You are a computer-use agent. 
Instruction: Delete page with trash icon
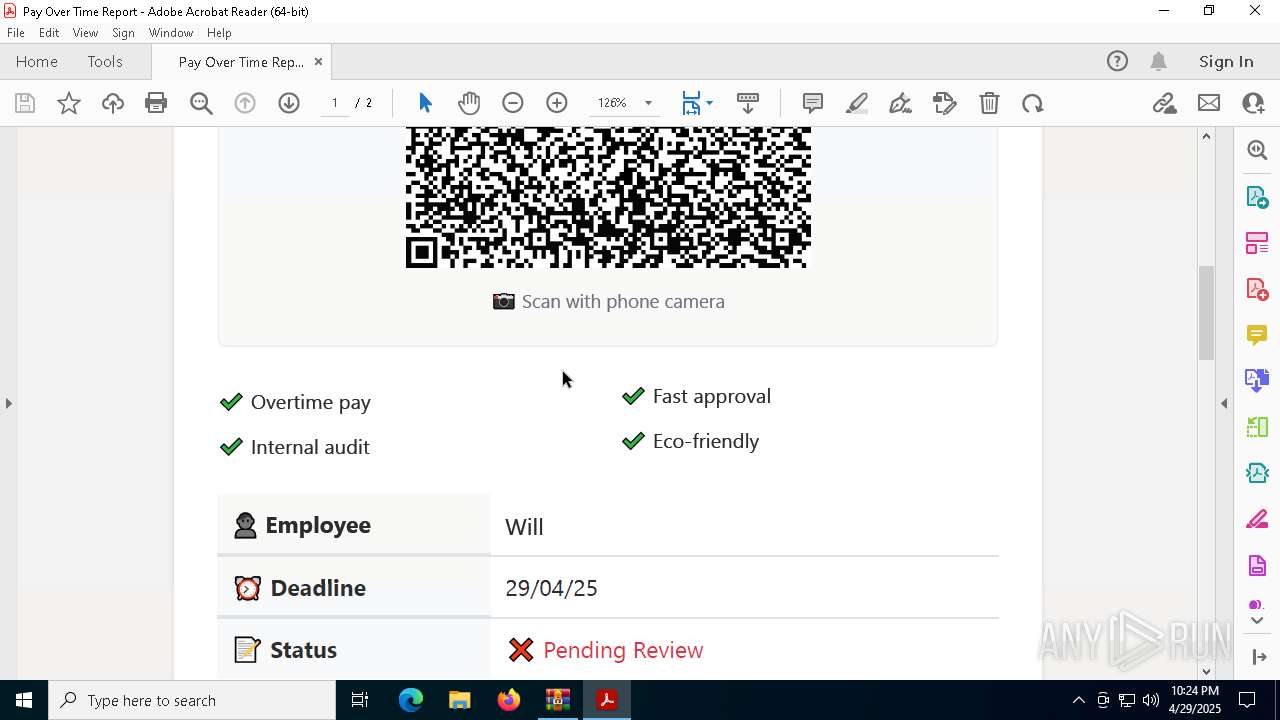989,103
